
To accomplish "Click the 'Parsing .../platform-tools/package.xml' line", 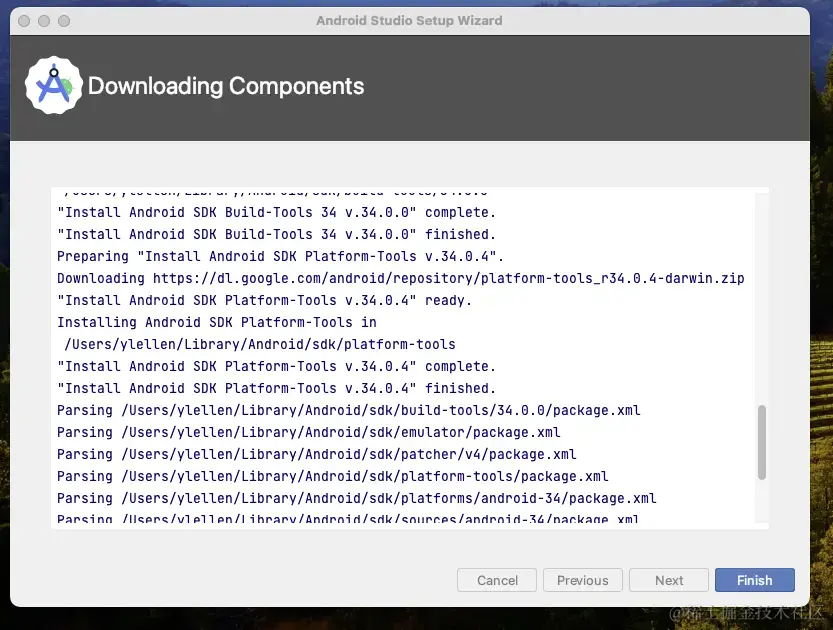I will 333,476.
